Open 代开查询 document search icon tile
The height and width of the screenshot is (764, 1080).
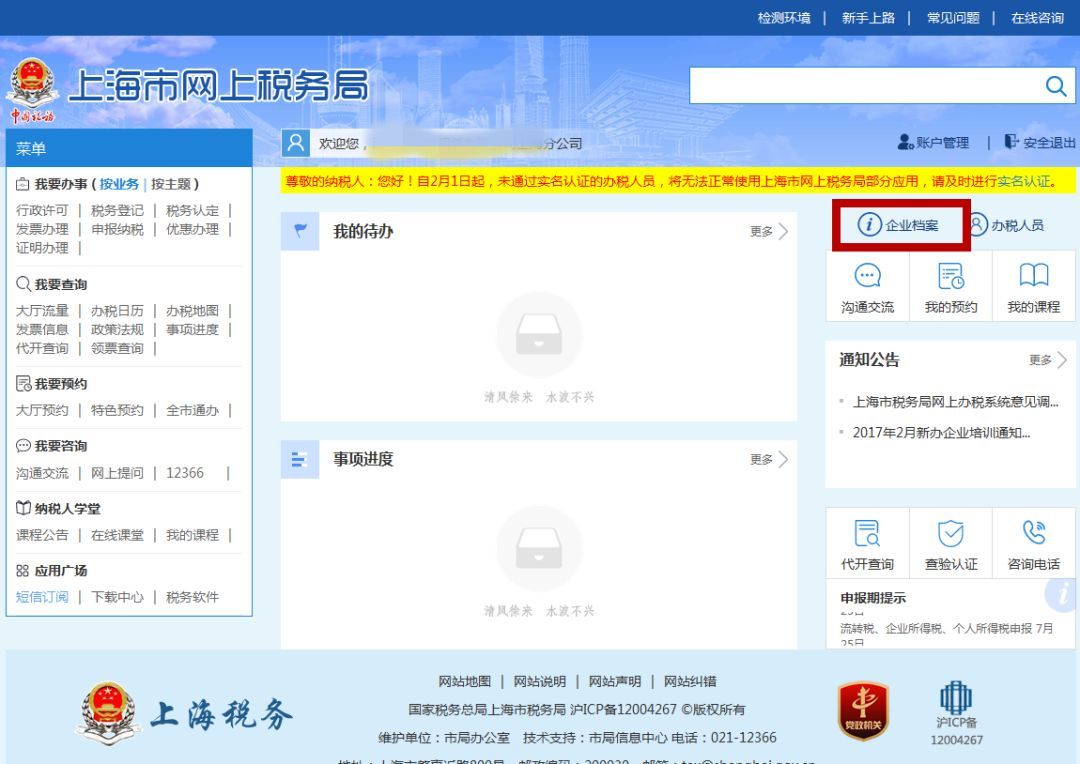[867, 544]
